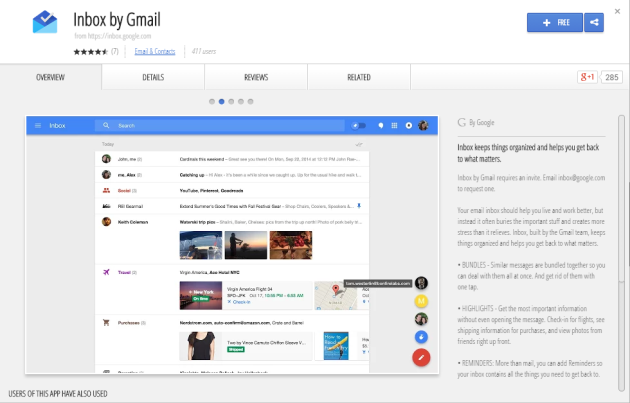
Task: Click the Google G logo by By Google
Action: 462,123
